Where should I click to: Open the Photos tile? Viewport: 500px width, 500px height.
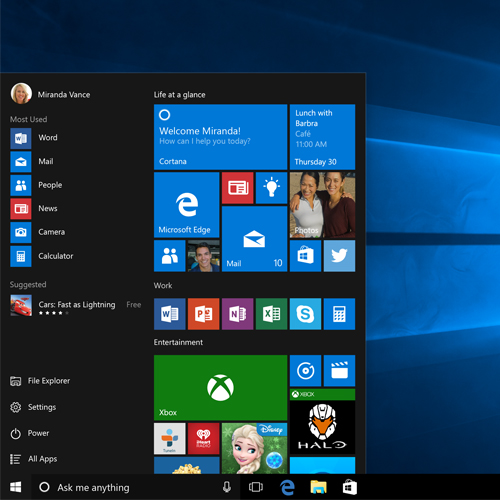point(322,205)
